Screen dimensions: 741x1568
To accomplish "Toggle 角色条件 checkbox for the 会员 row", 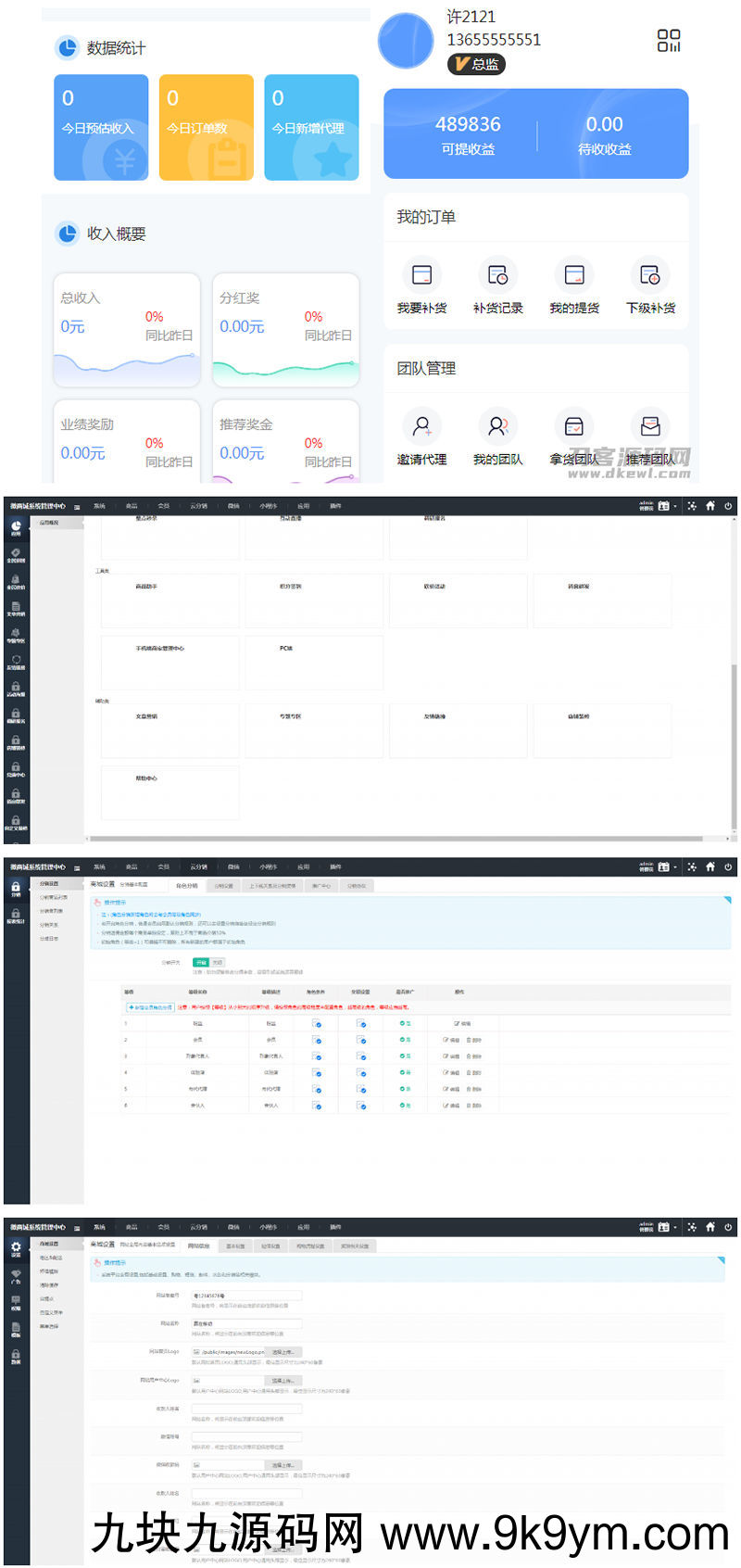I will pyautogui.click(x=317, y=1041).
